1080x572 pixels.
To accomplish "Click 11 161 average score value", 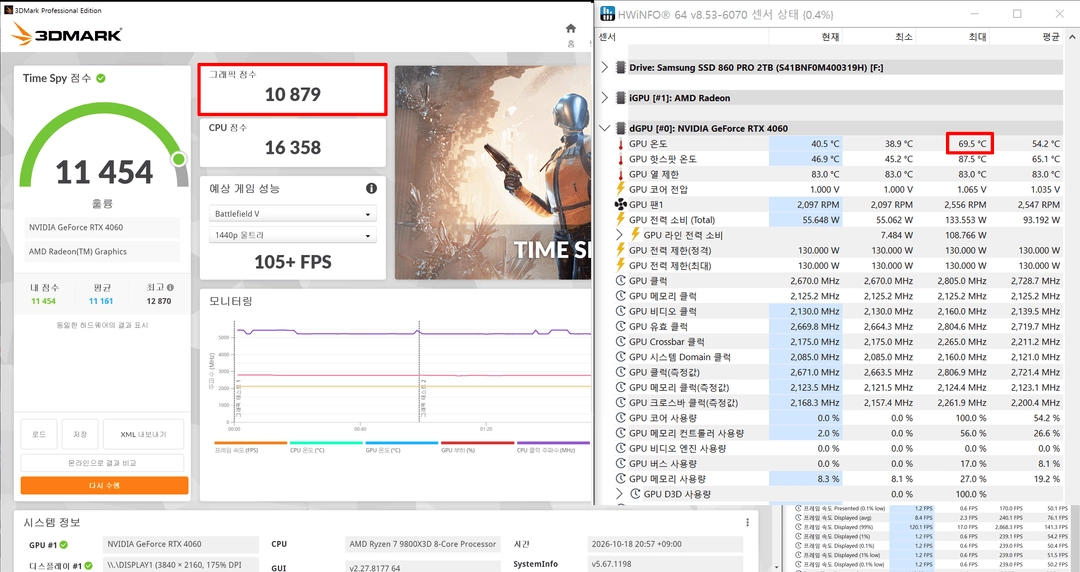I will click(101, 301).
